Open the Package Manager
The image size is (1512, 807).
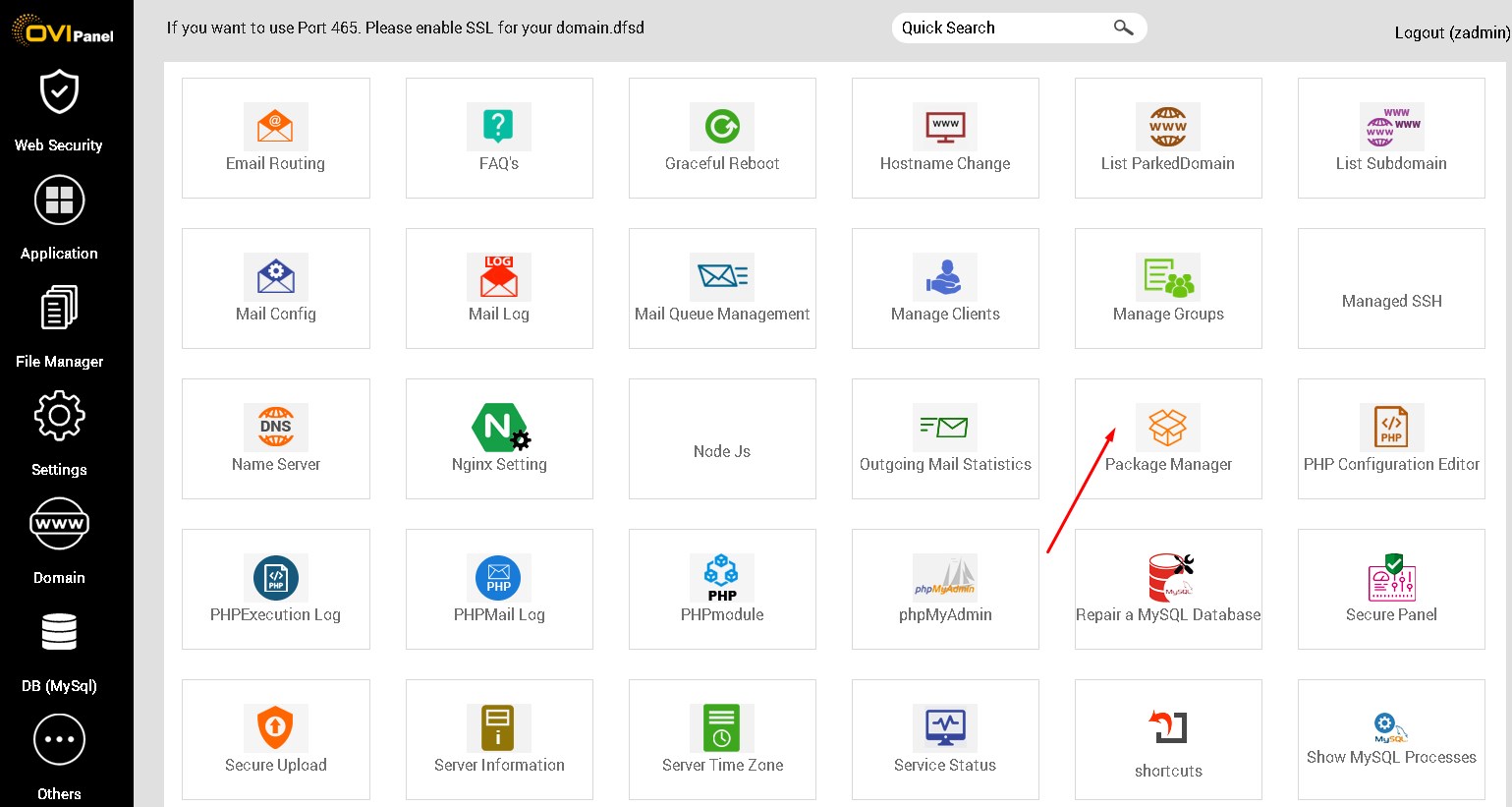(x=1168, y=437)
